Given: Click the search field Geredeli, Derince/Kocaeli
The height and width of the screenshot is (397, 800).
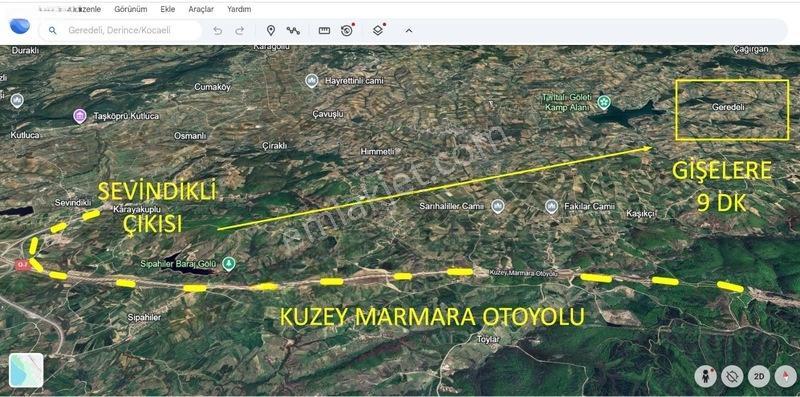Looking at the screenshot, I should pos(120,31).
